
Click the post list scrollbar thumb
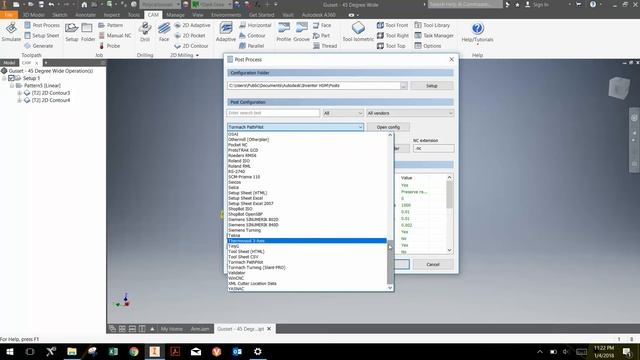390,261
